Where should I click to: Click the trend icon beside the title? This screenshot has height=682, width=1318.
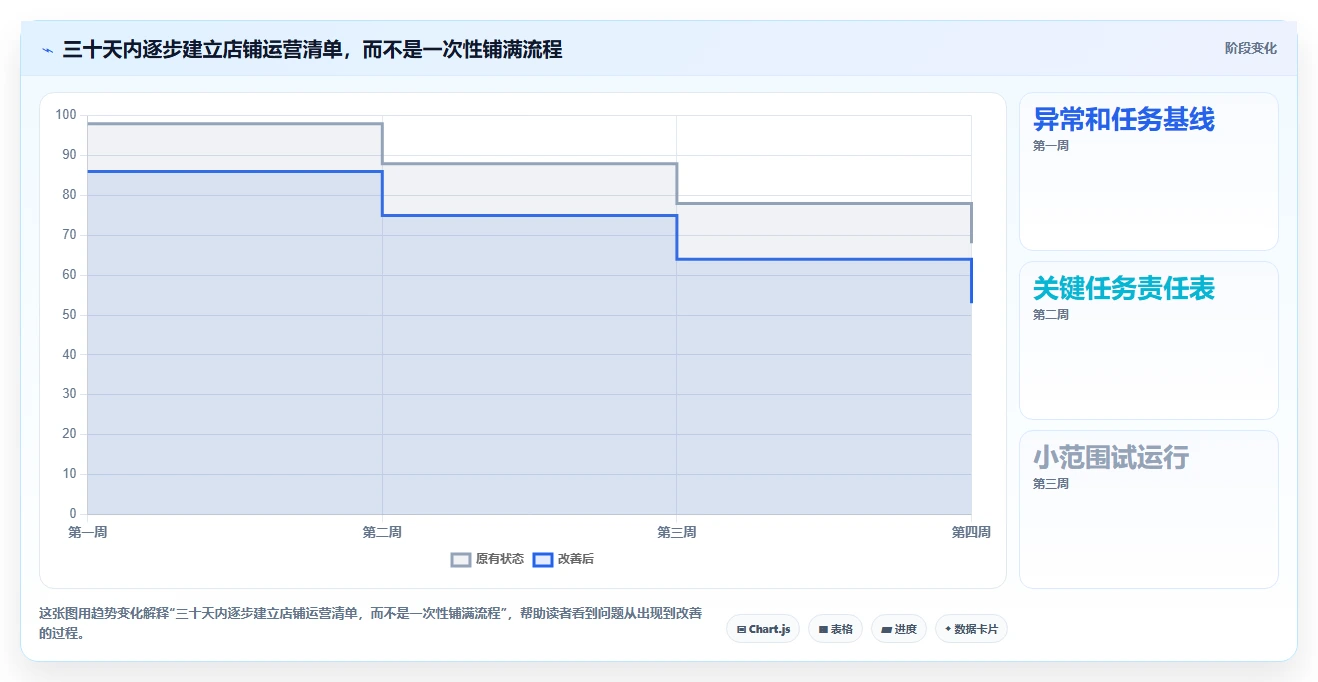coord(47,49)
